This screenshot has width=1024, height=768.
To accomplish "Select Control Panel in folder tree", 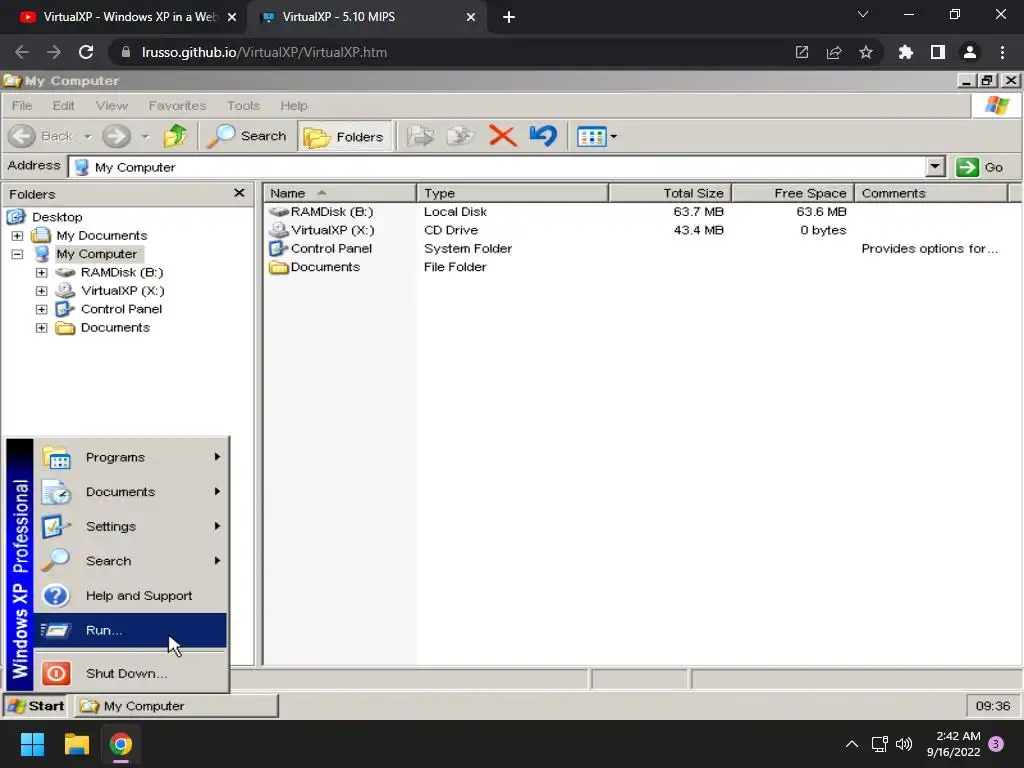I will point(121,310).
